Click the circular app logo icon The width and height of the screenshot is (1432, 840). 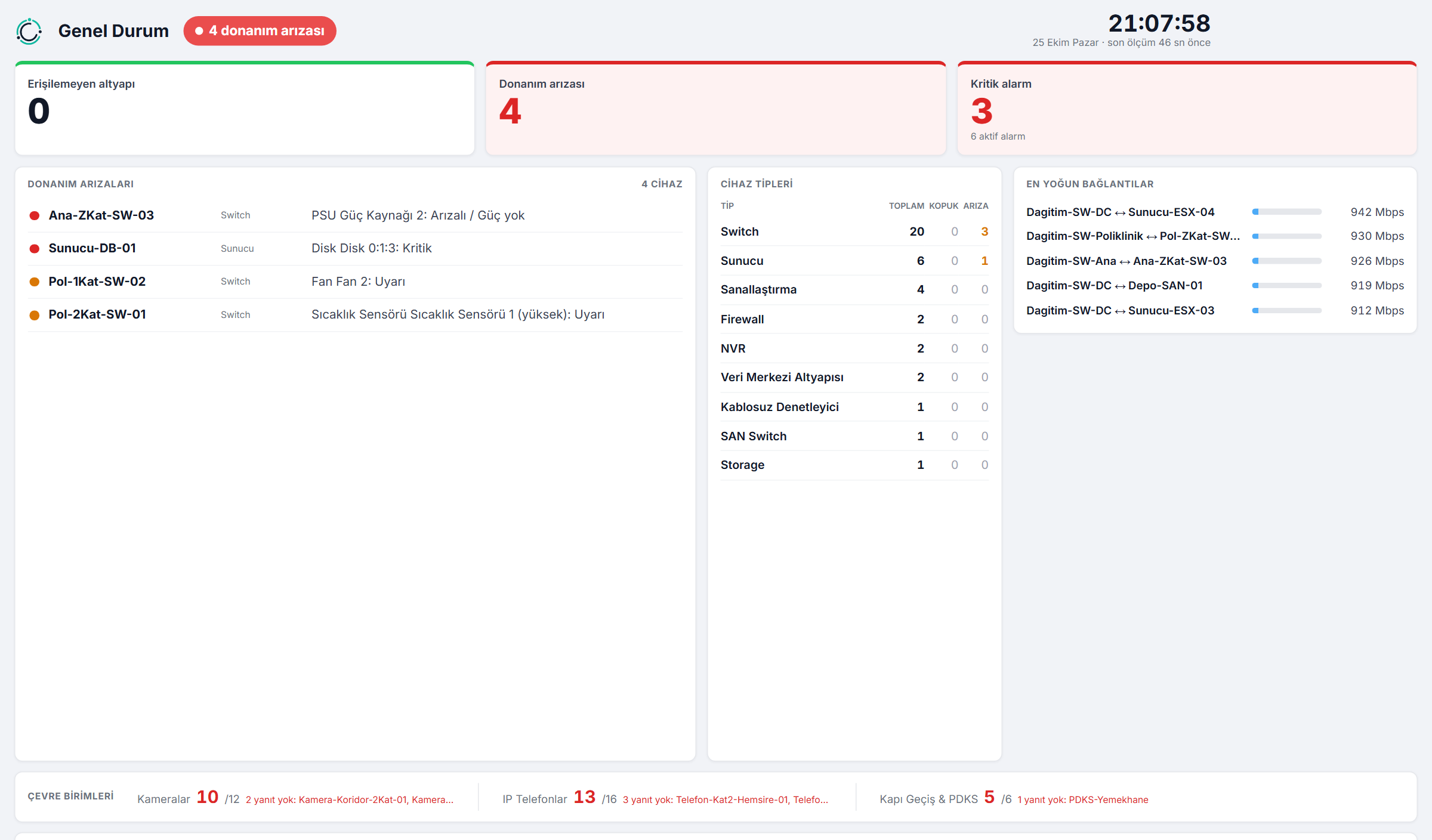click(x=29, y=31)
